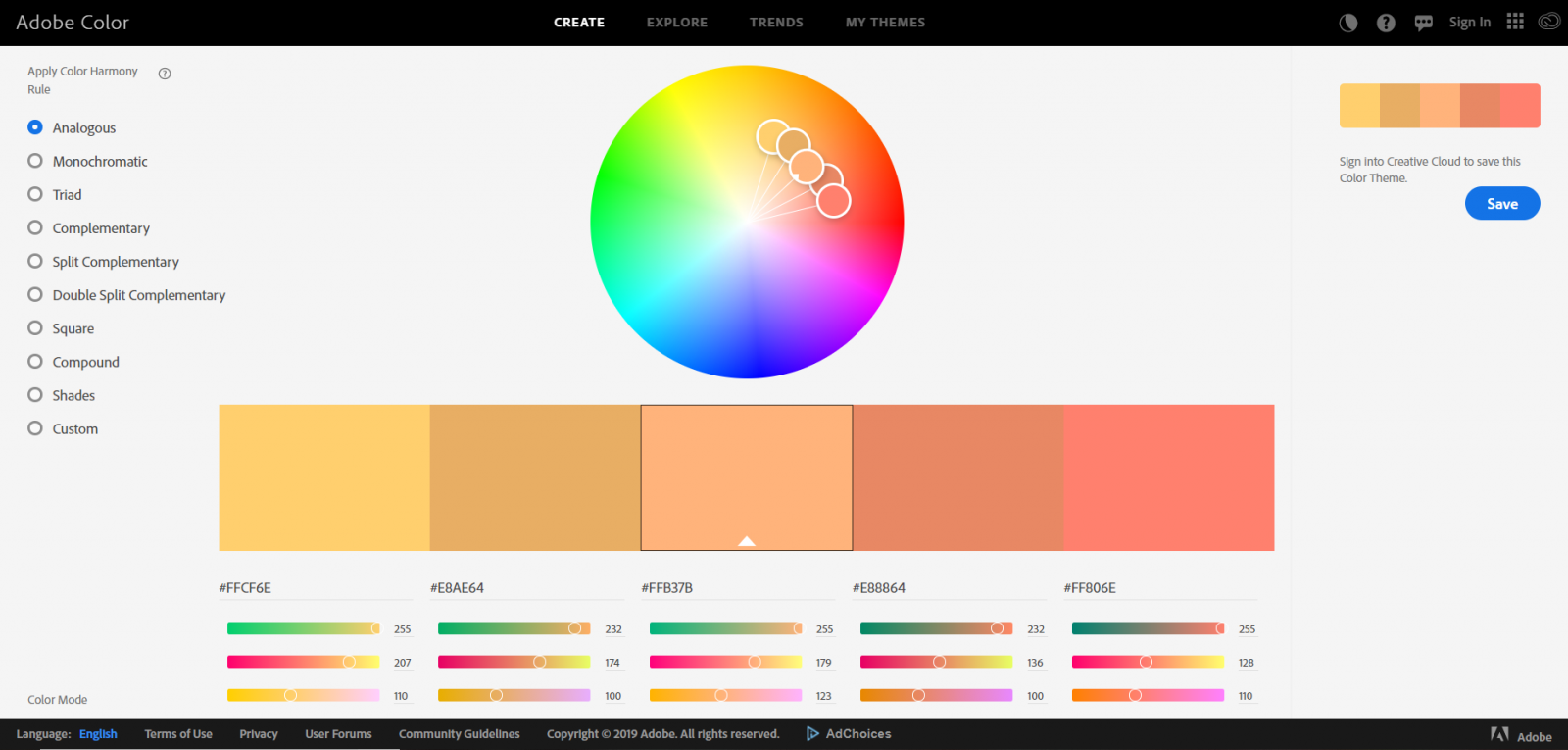Viewport: 1568px width, 750px height.
Task: Click the #FFCF6E hex value field
Action: tap(314, 588)
